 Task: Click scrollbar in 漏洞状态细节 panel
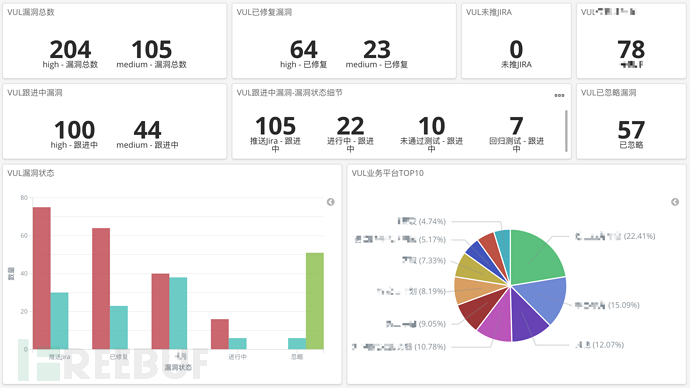(566, 131)
